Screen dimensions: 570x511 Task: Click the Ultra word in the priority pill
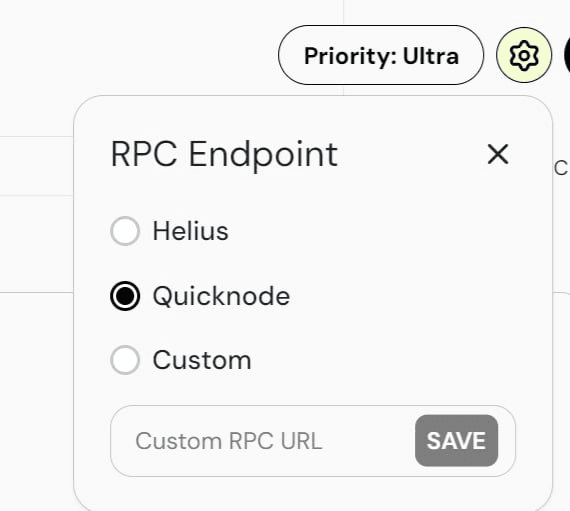[x=431, y=56]
